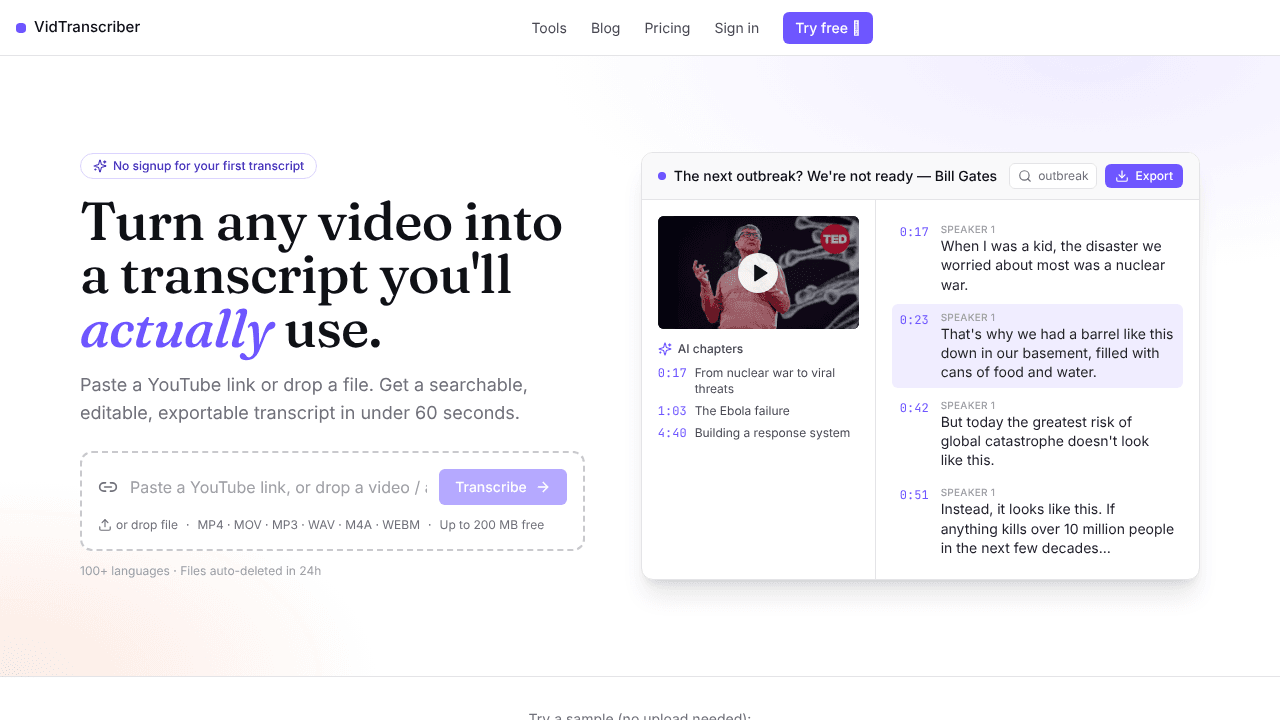This screenshot has height=720, width=1280.
Task: Focus the outbreak search field
Action: pos(1053,176)
